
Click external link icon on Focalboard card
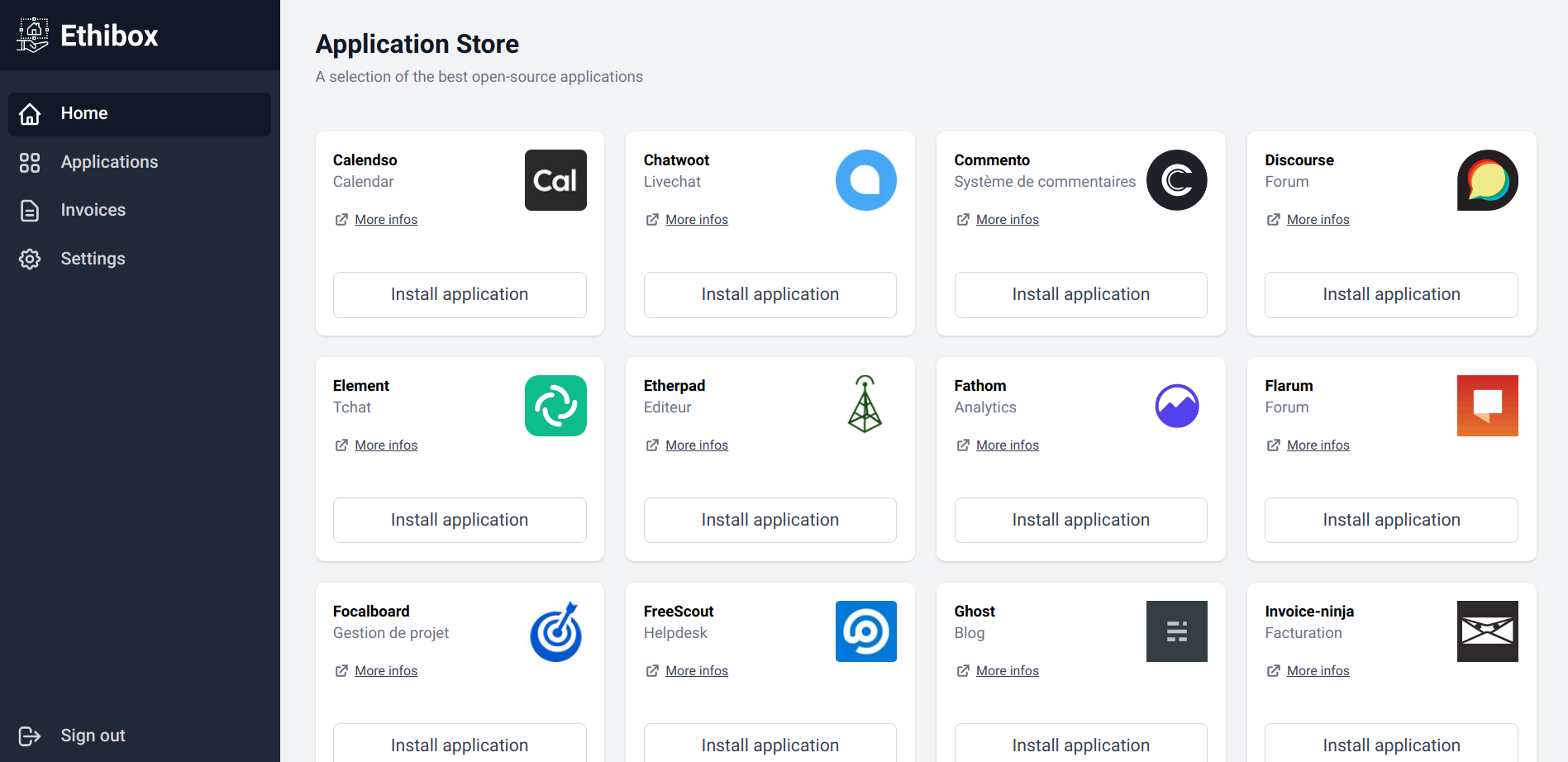click(x=341, y=671)
